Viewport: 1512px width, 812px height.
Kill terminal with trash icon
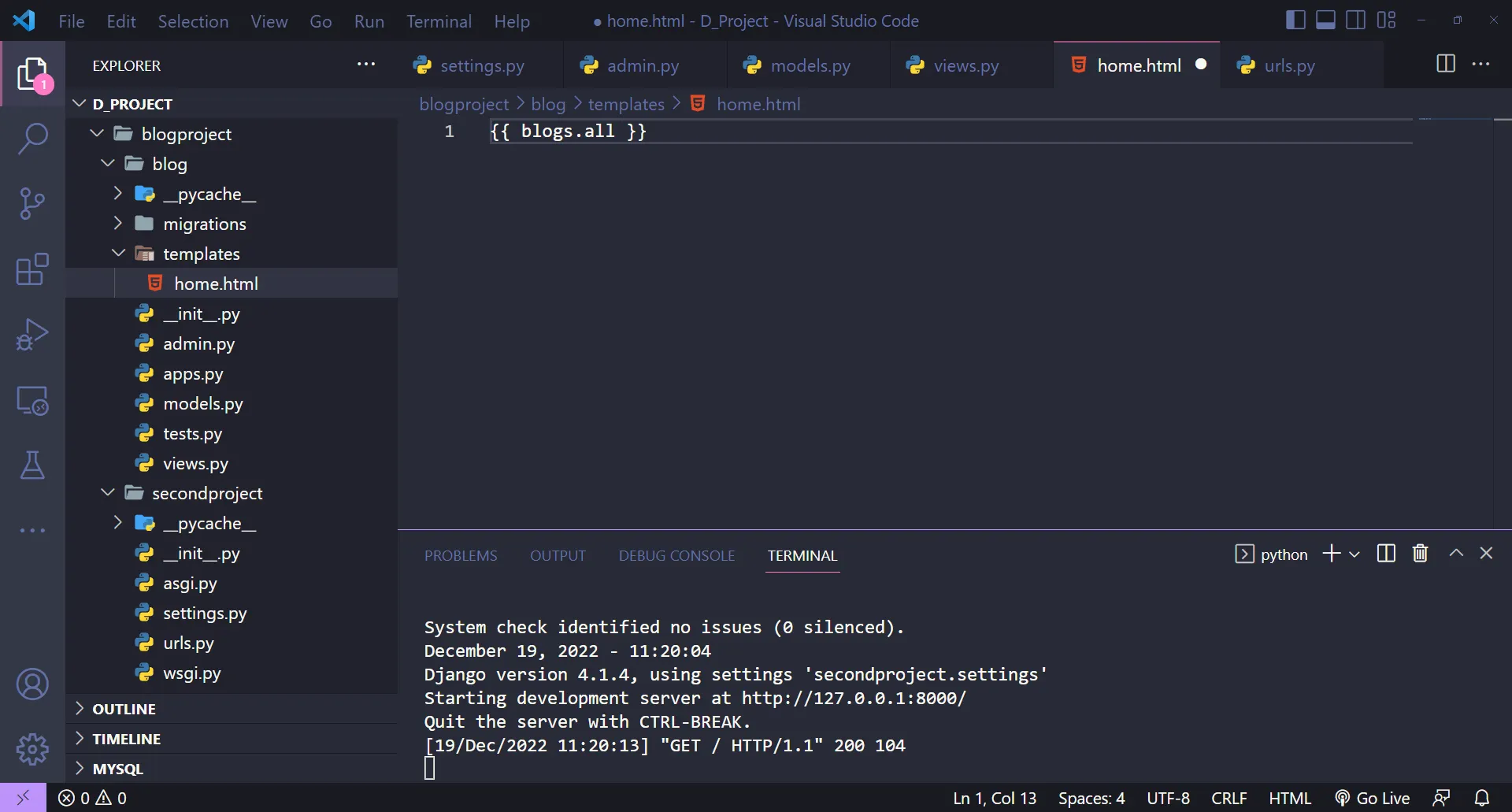pos(1420,554)
